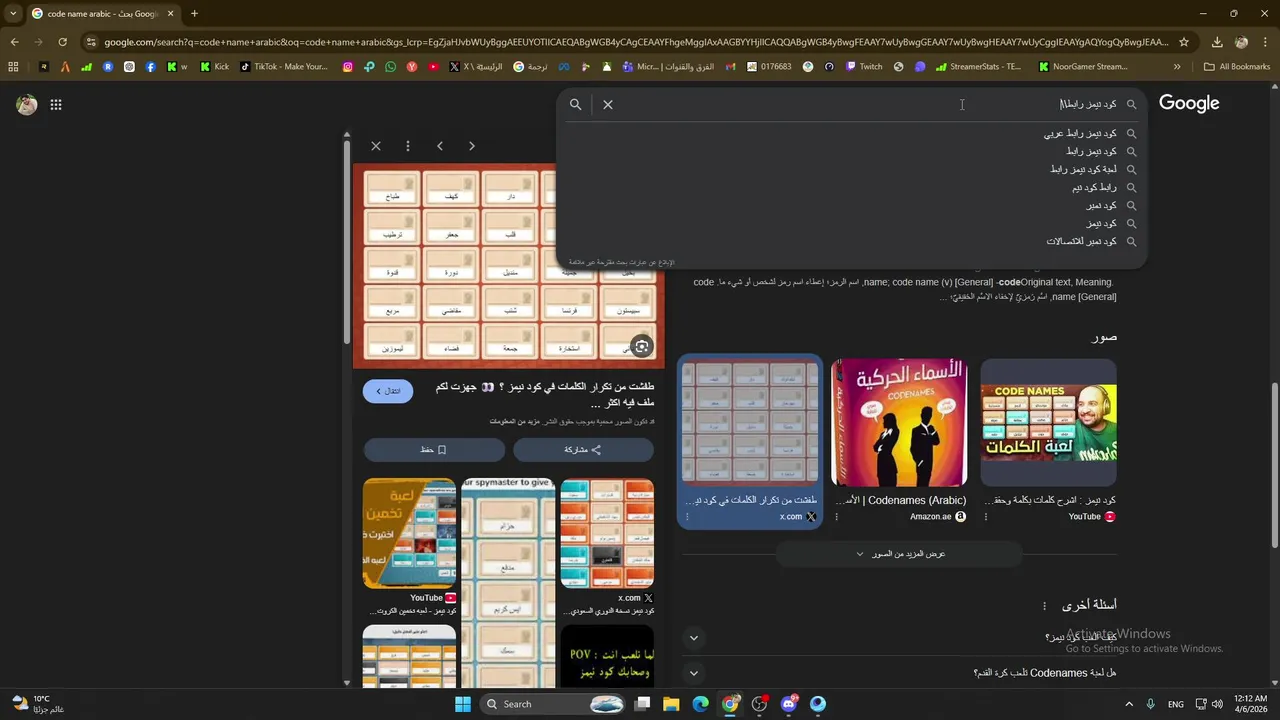Viewport: 1280px width, 720px height.
Task: Select suggestion رابط كود نيم
Action: (852, 187)
